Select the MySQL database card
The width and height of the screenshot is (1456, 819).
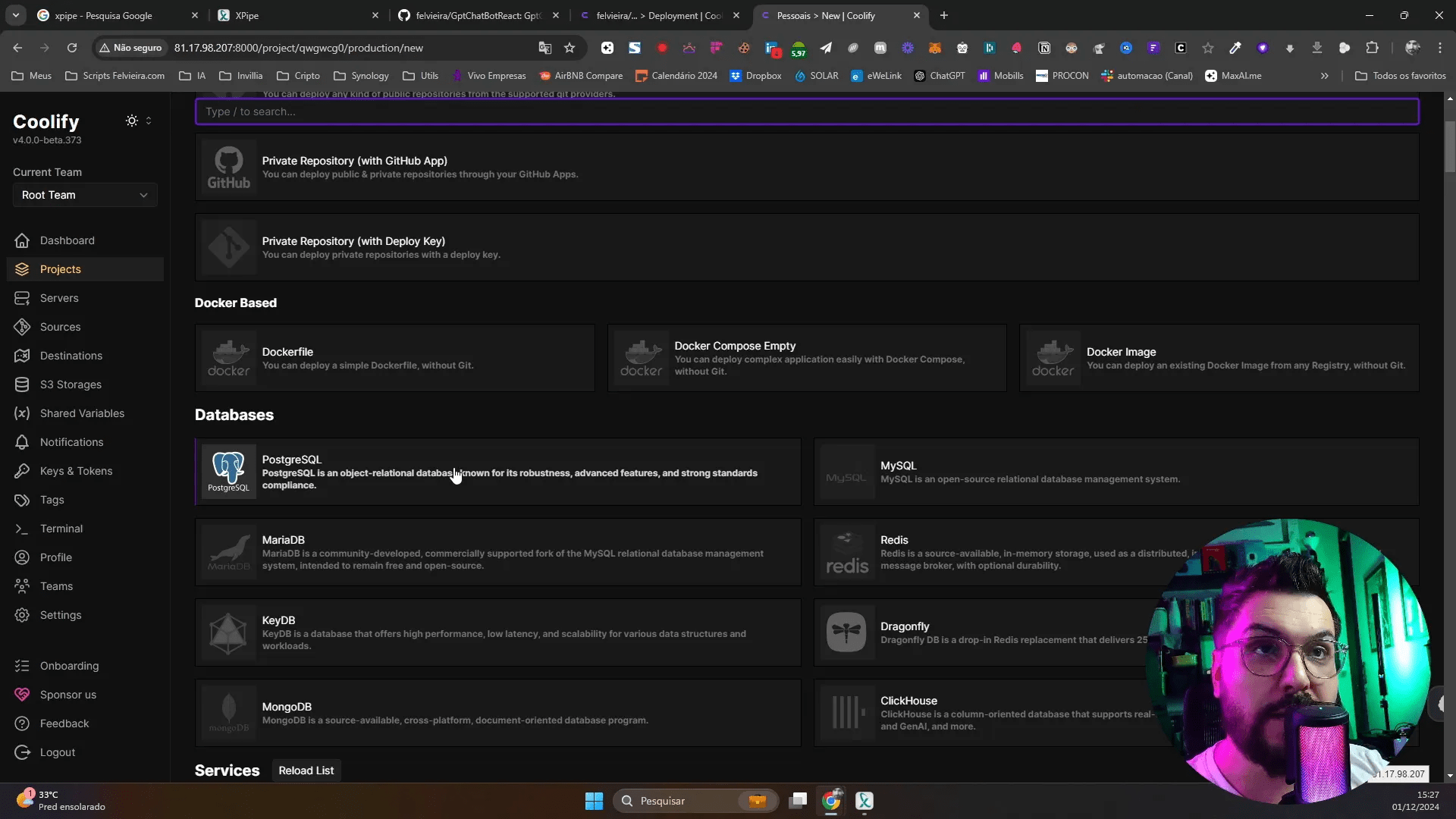tap(1116, 472)
